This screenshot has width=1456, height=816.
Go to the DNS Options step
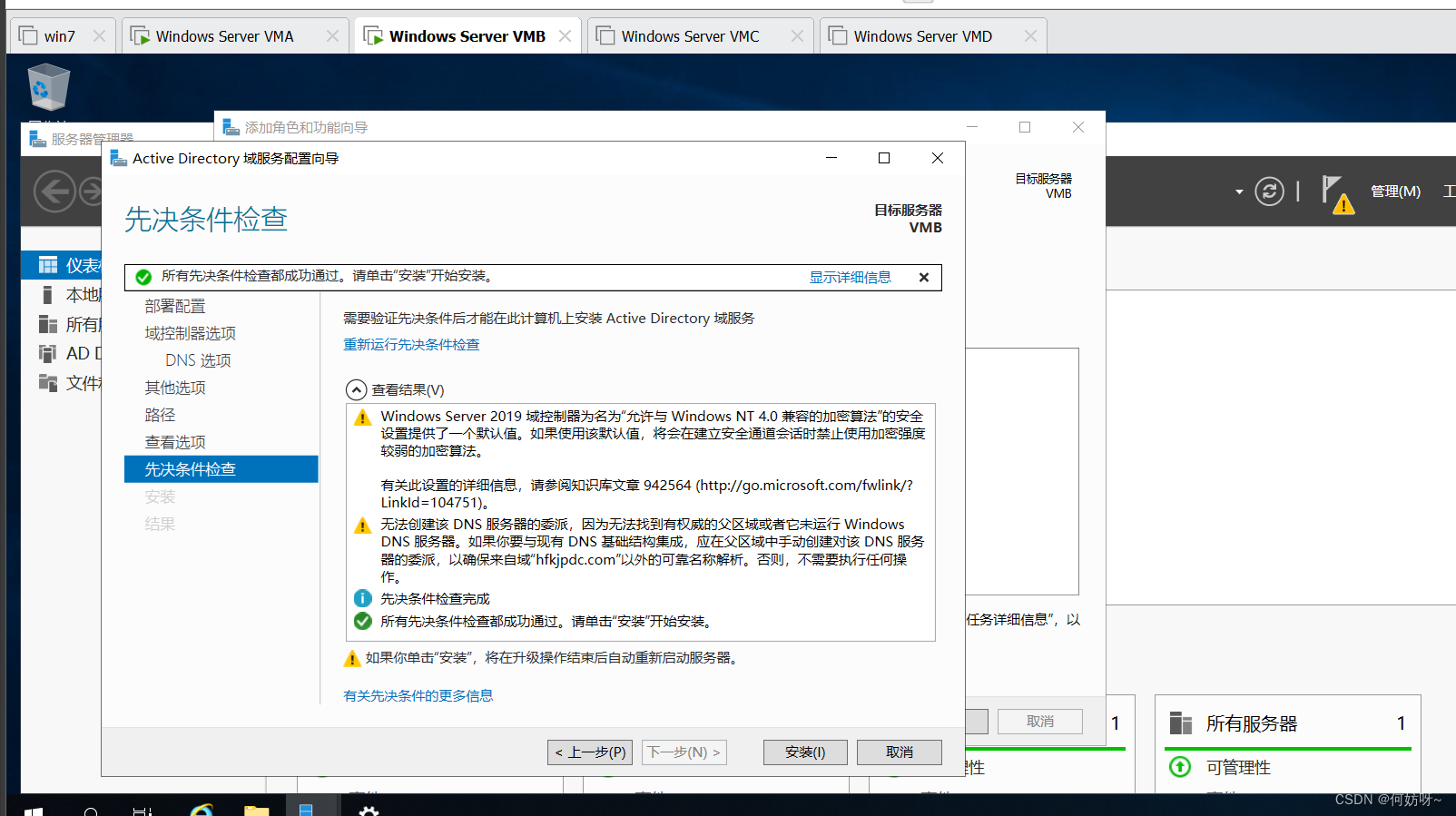click(x=198, y=360)
